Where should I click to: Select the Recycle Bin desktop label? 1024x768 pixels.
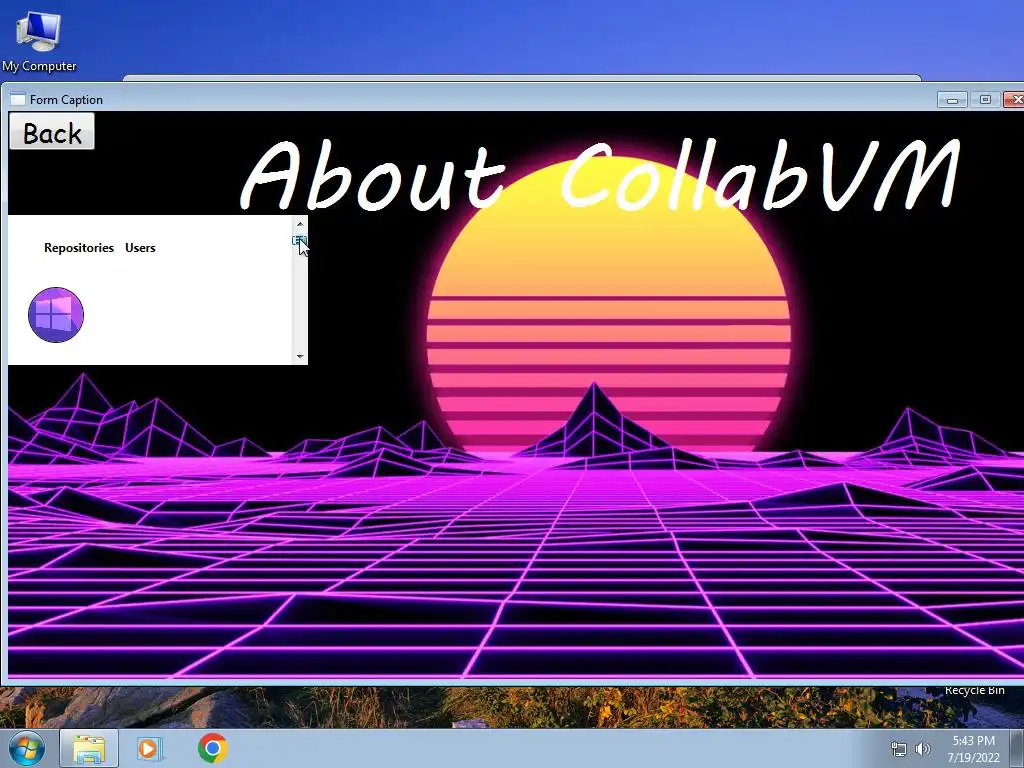pos(974,691)
